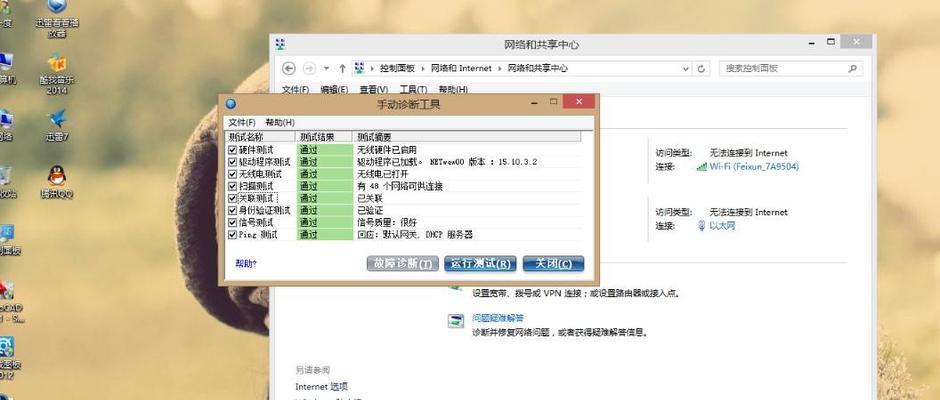Click the network icon in address bar
Screen dimensions: 940x400
[x=360, y=68]
